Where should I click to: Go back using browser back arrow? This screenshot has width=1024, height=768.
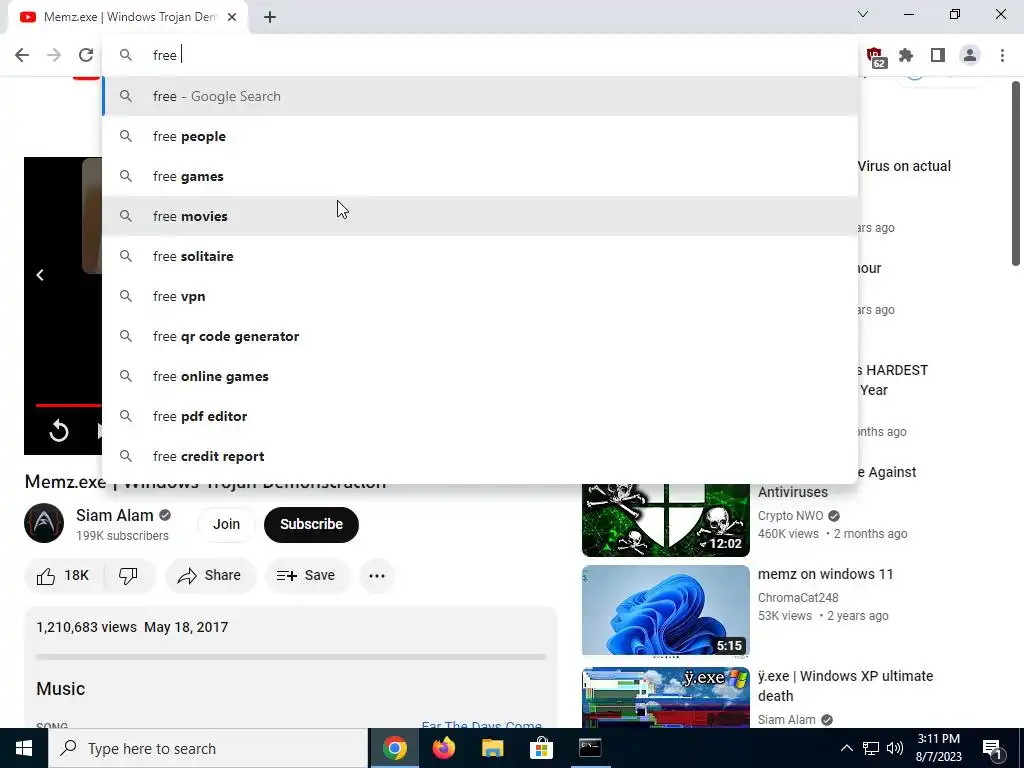coord(22,55)
